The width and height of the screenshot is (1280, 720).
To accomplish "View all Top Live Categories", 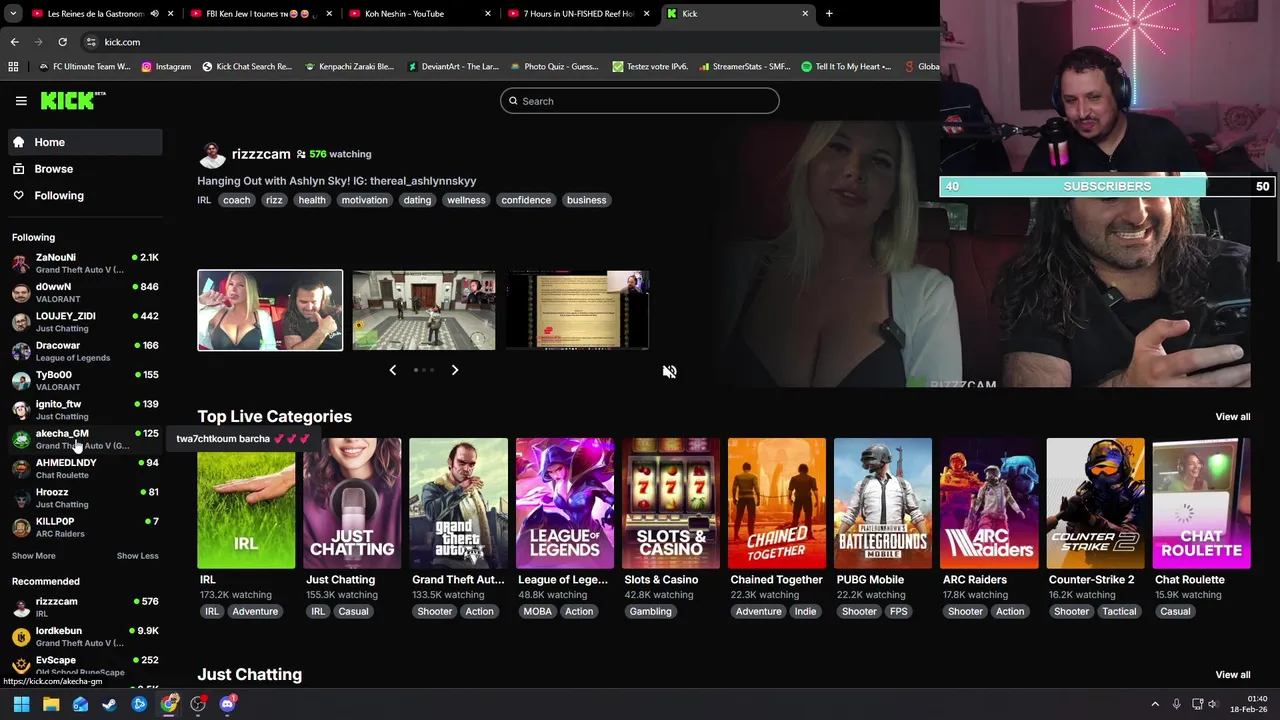I will [1232, 417].
